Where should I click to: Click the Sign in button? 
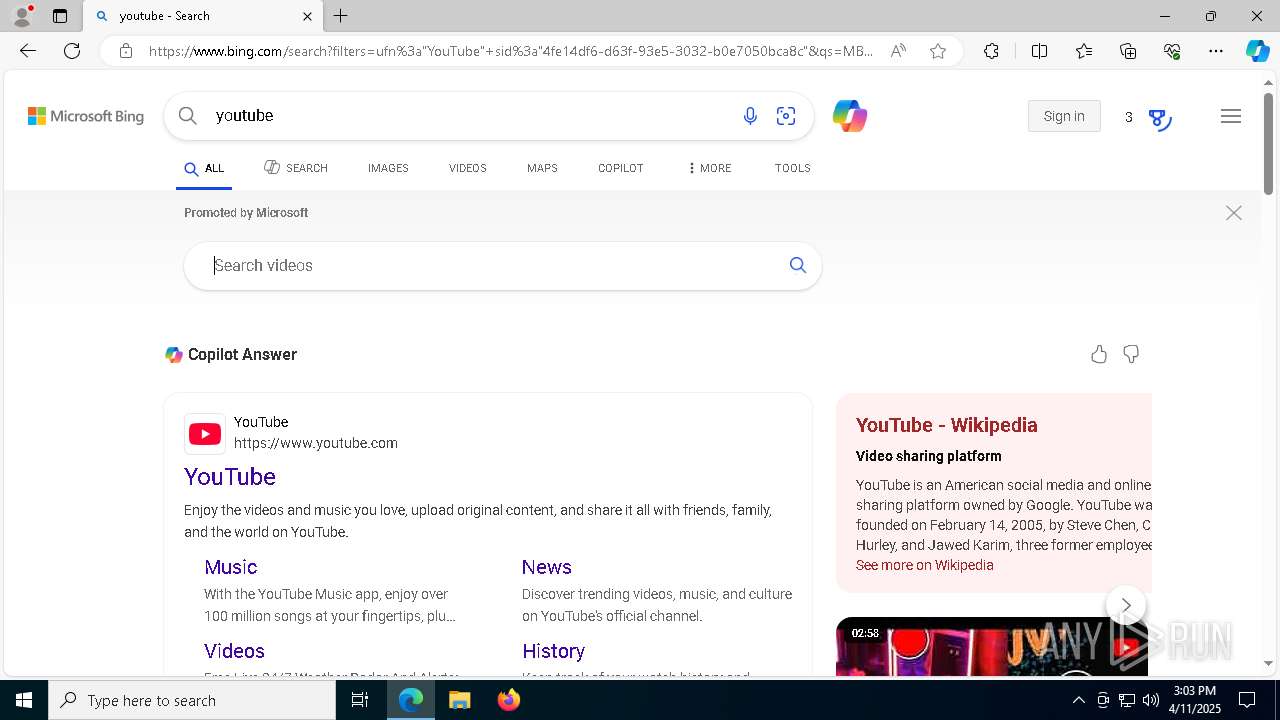pos(1064,116)
